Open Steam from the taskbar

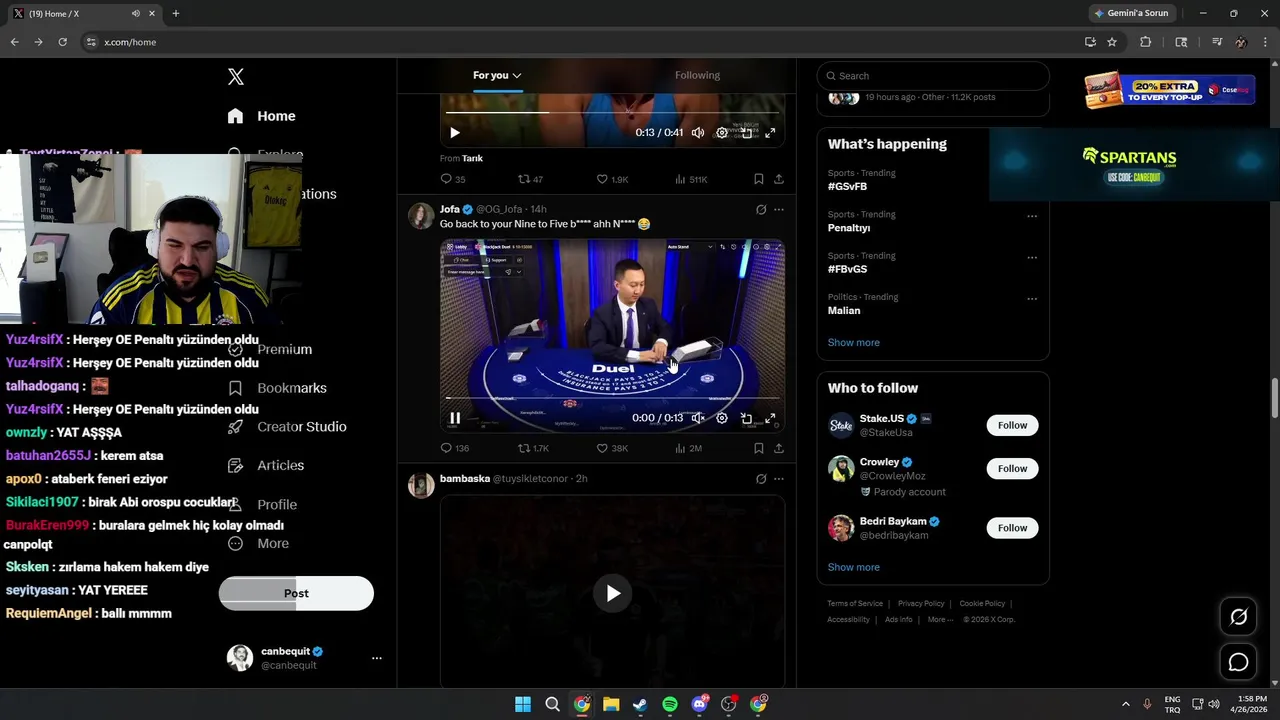tap(640, 705)
